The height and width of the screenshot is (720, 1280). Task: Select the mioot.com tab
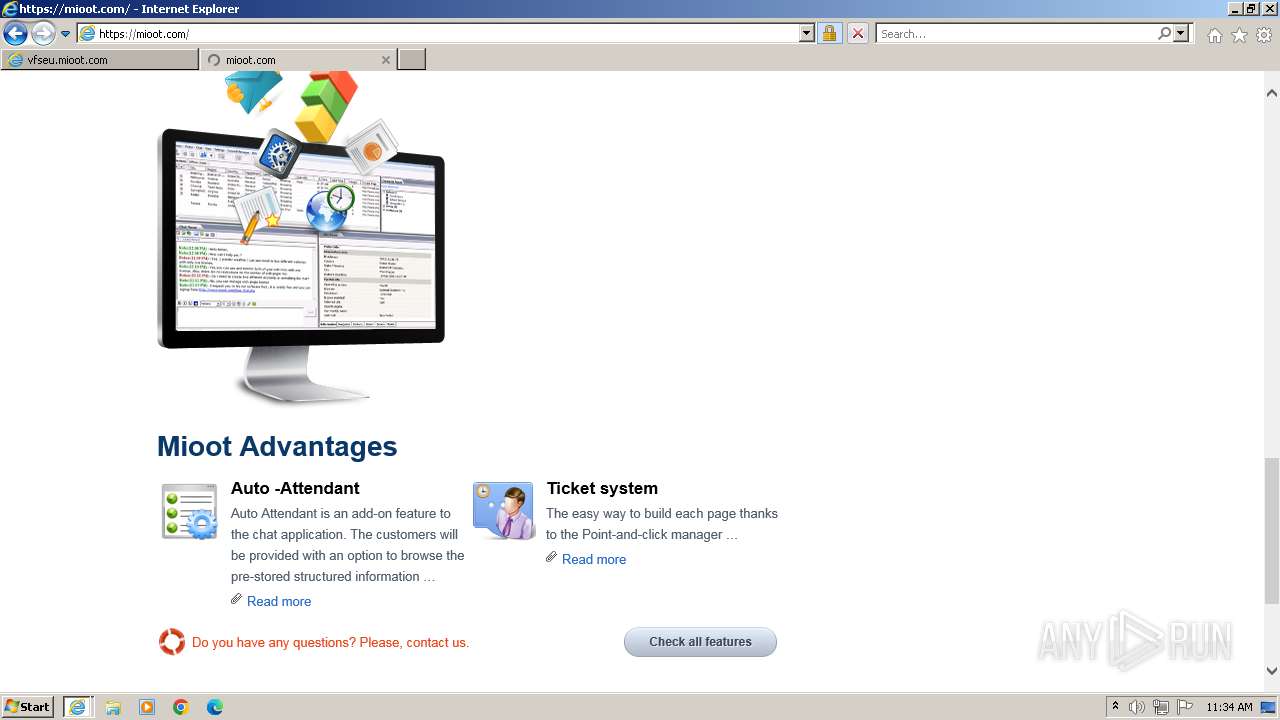[x=290, y=60]
